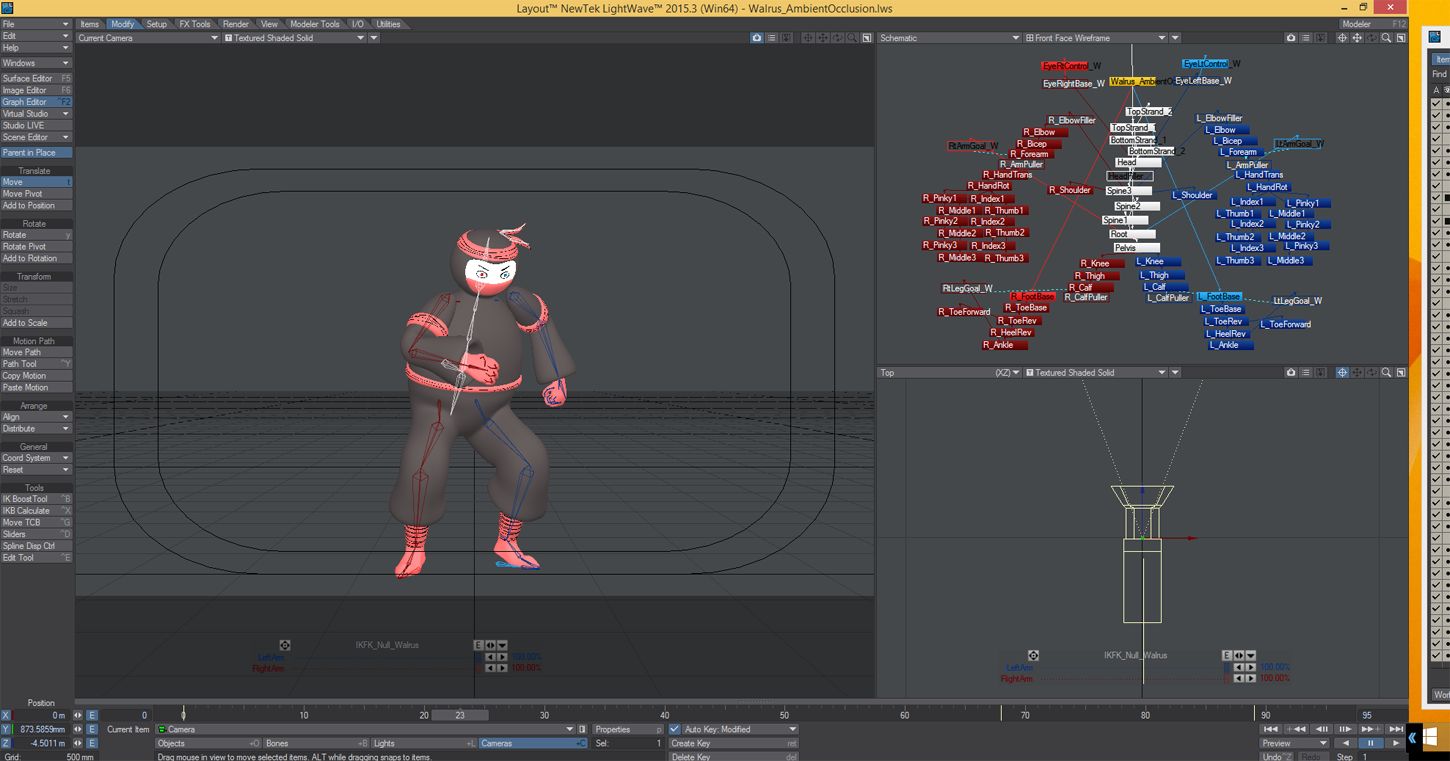The image size is (1450, 761).
Task: Jump to first frame with rewind-to-start button
Action: click(1272, 729)
